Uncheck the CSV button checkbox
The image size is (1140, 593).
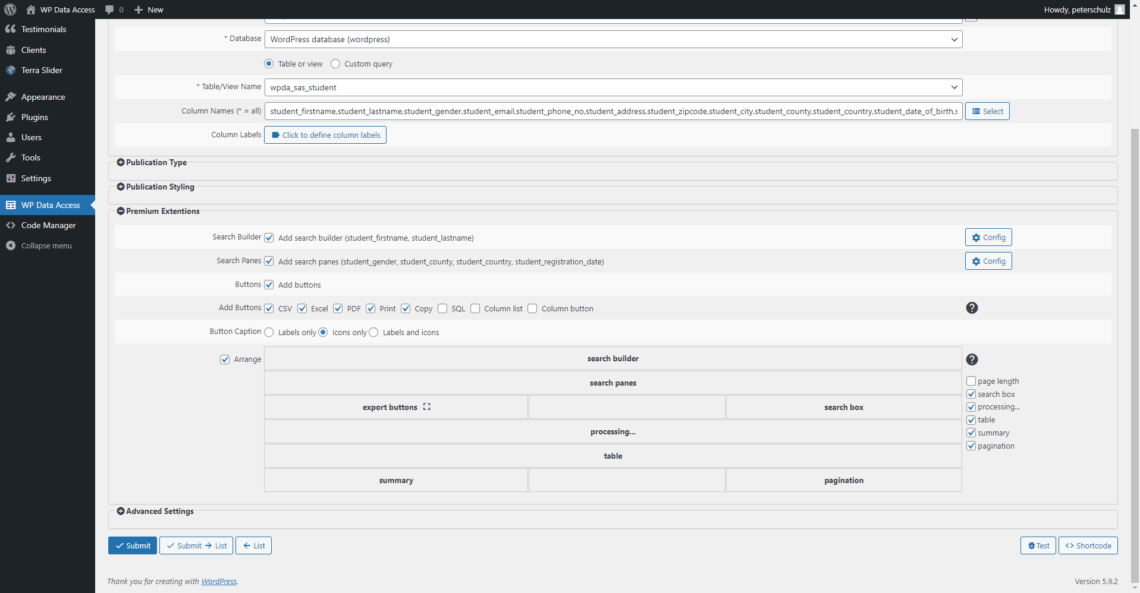[269, 308]
